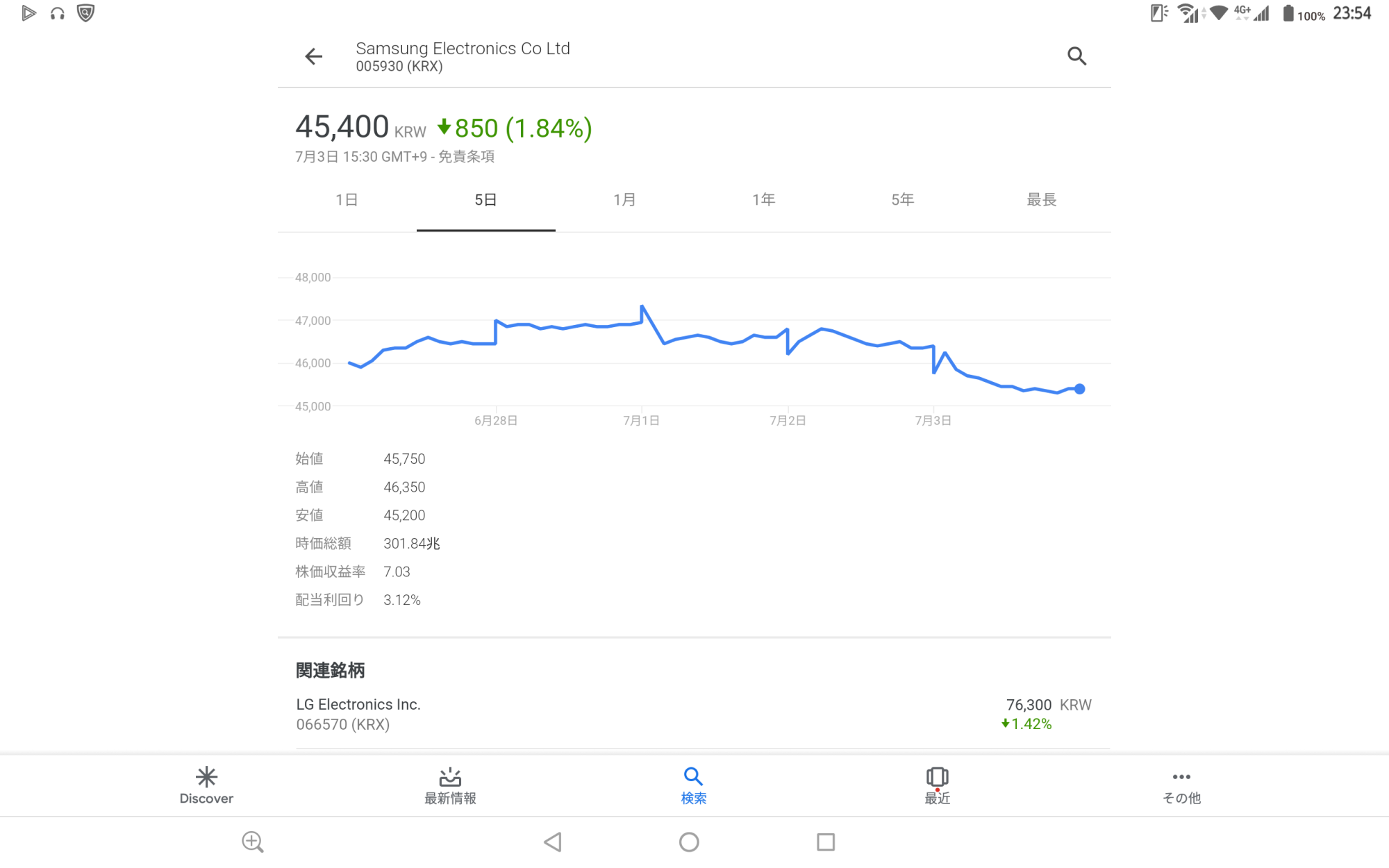The height and width of the screenshot is (868, 1389).
Task: Tap the chart's latest price endpoint dot
Action: click(x=1079, y=389)
